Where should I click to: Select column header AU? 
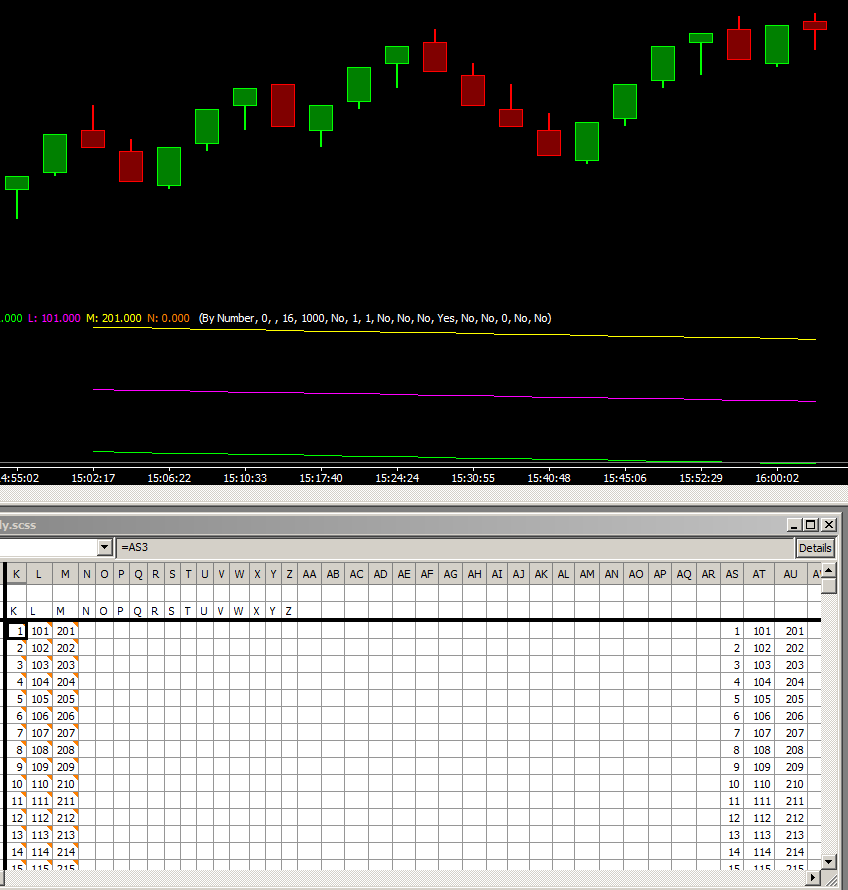791,574
